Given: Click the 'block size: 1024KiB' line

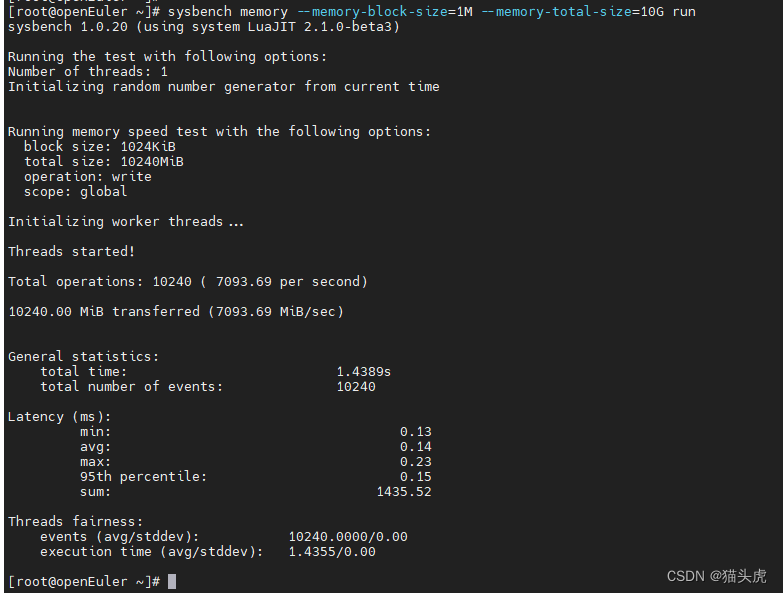Looking at the screenshot, I should [x=100, y=147].
